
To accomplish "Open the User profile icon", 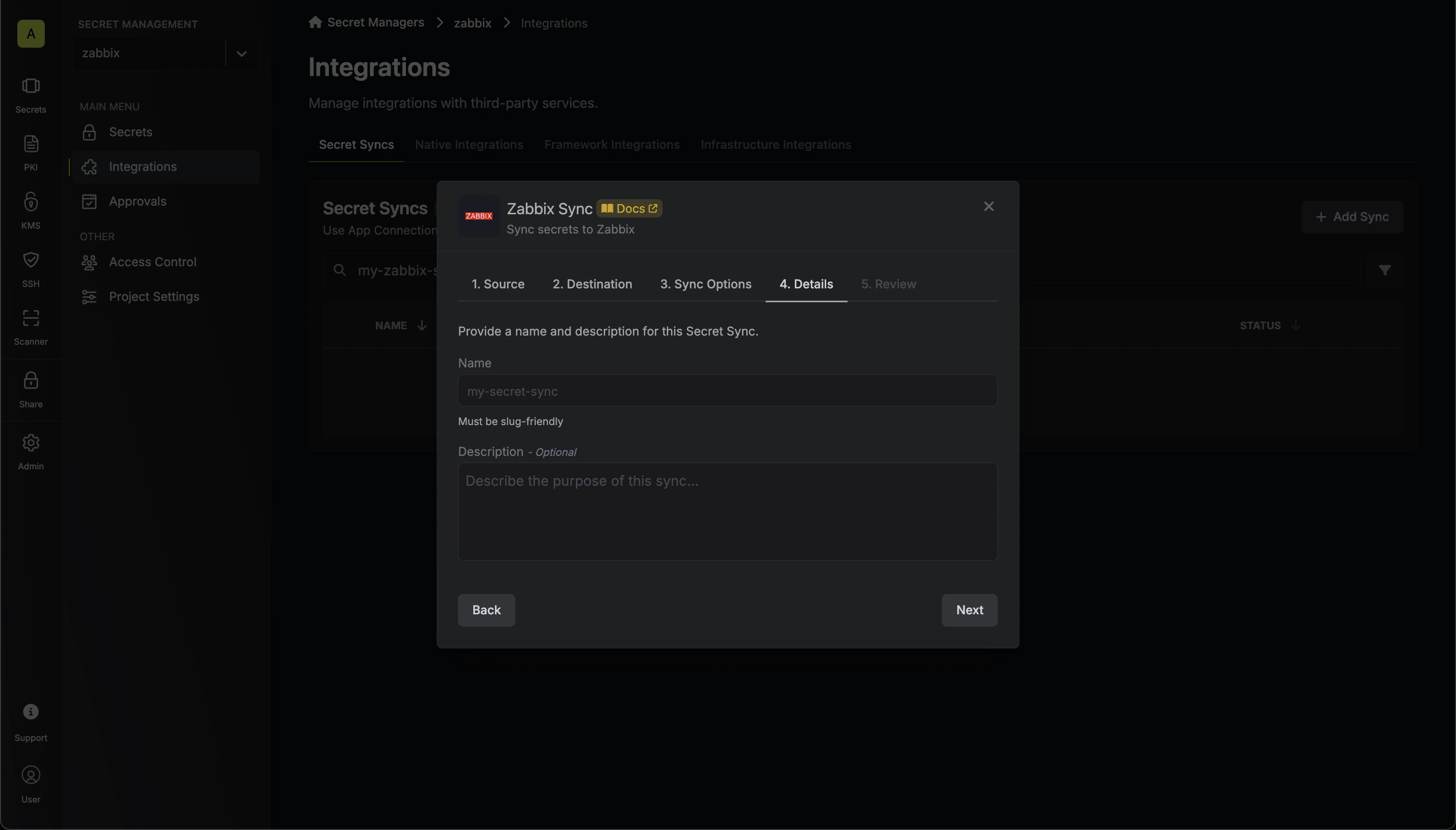I will click(x=31, y=775).
